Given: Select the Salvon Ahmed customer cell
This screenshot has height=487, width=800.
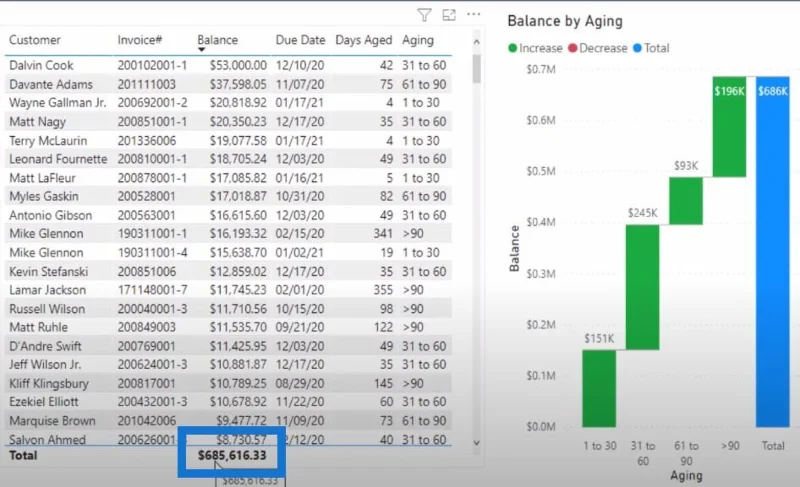Looking at the screenshot, I should click(x=47, y=439).
